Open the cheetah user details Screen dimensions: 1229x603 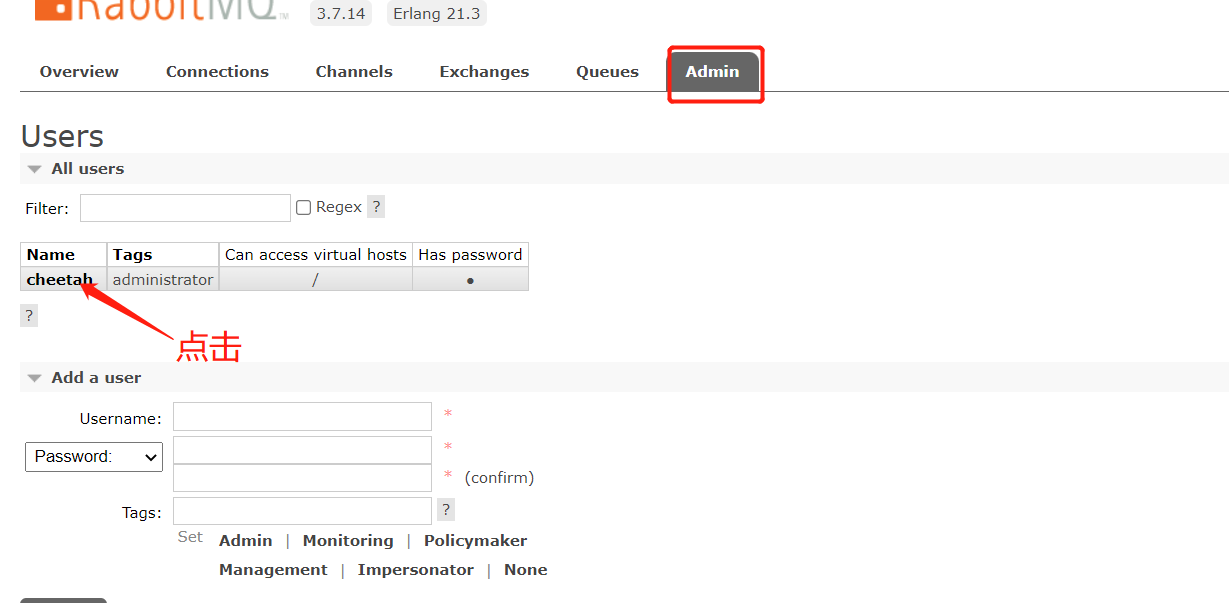60,280
